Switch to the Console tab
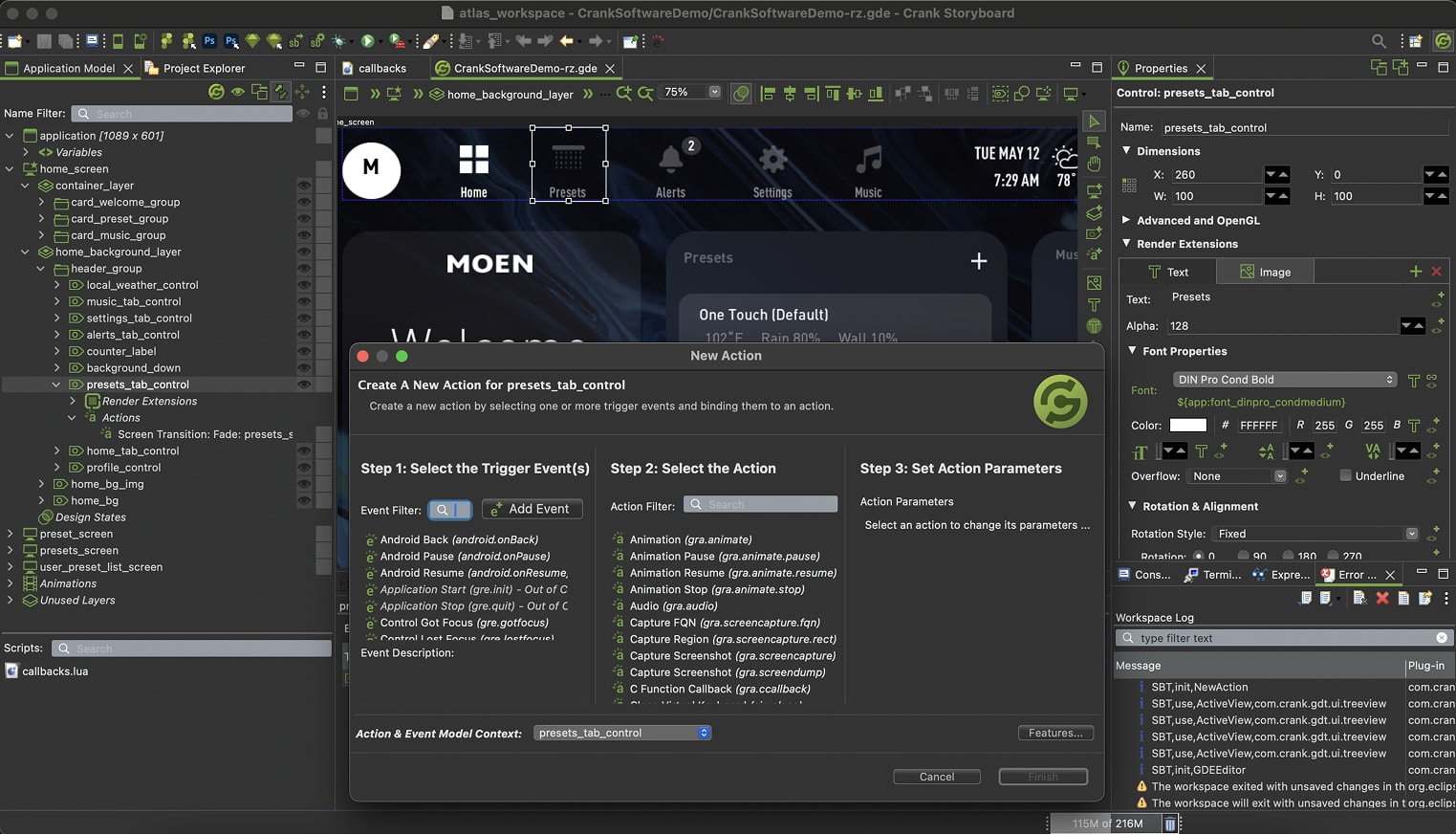Screen dimensions: 1456x835 coord(1144,575)
